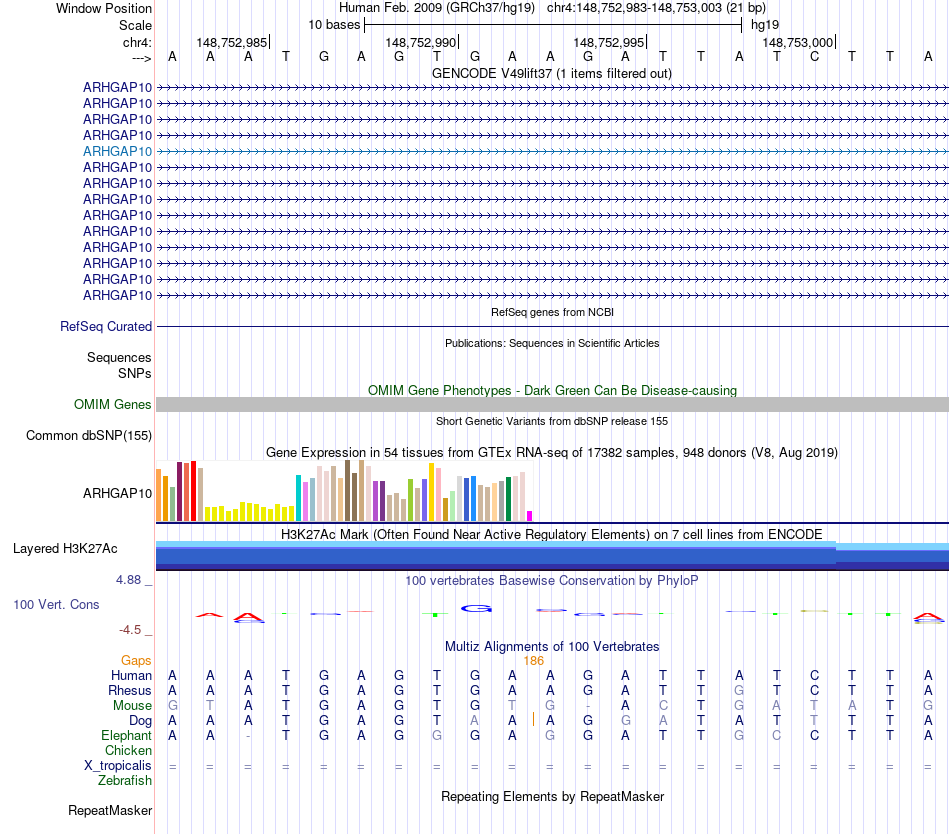
Task: Open the H3K27Ac Mark track title
Action: click(x=552, y=534)
